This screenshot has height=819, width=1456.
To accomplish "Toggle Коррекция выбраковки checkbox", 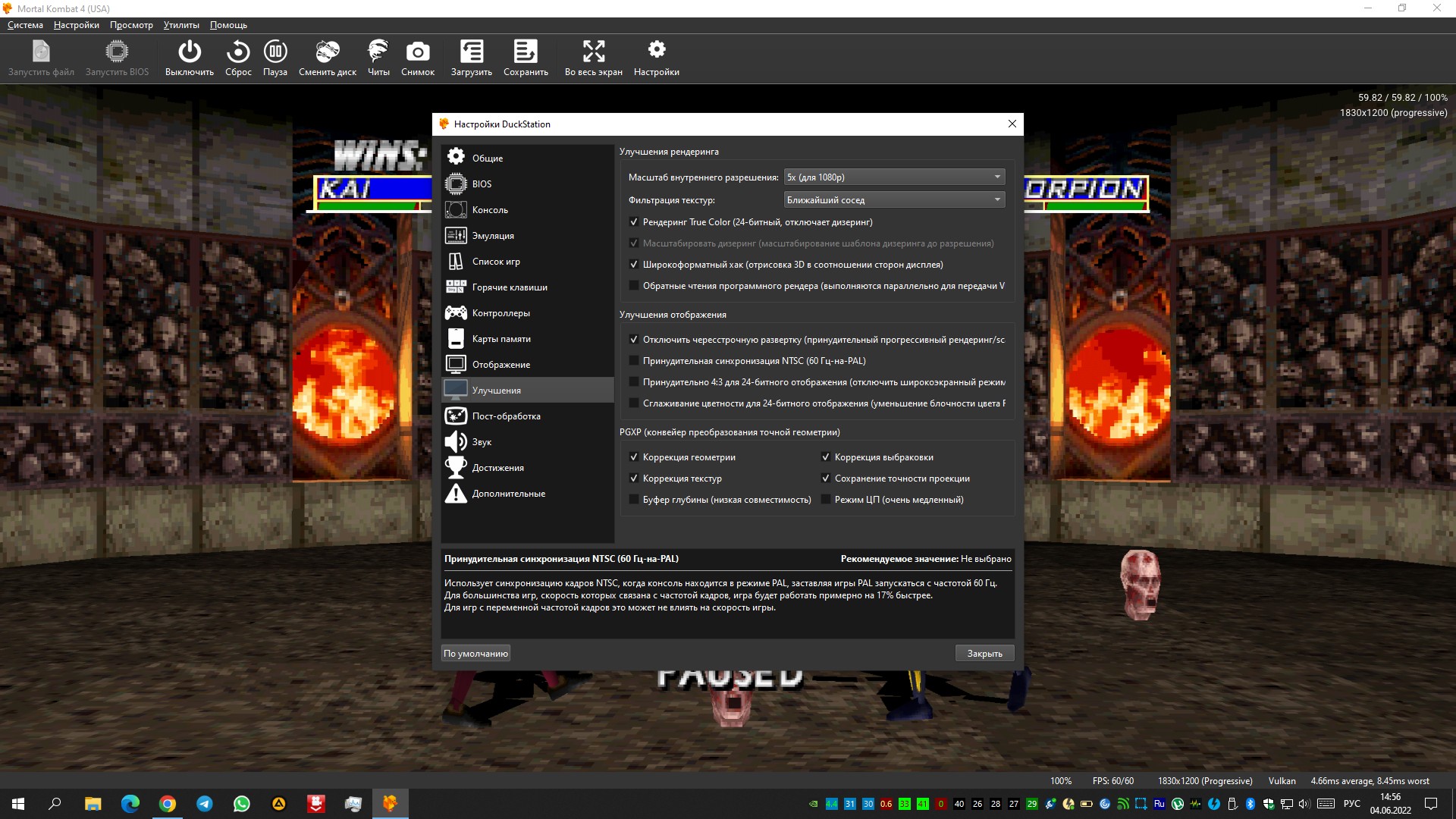I will 826,457.
